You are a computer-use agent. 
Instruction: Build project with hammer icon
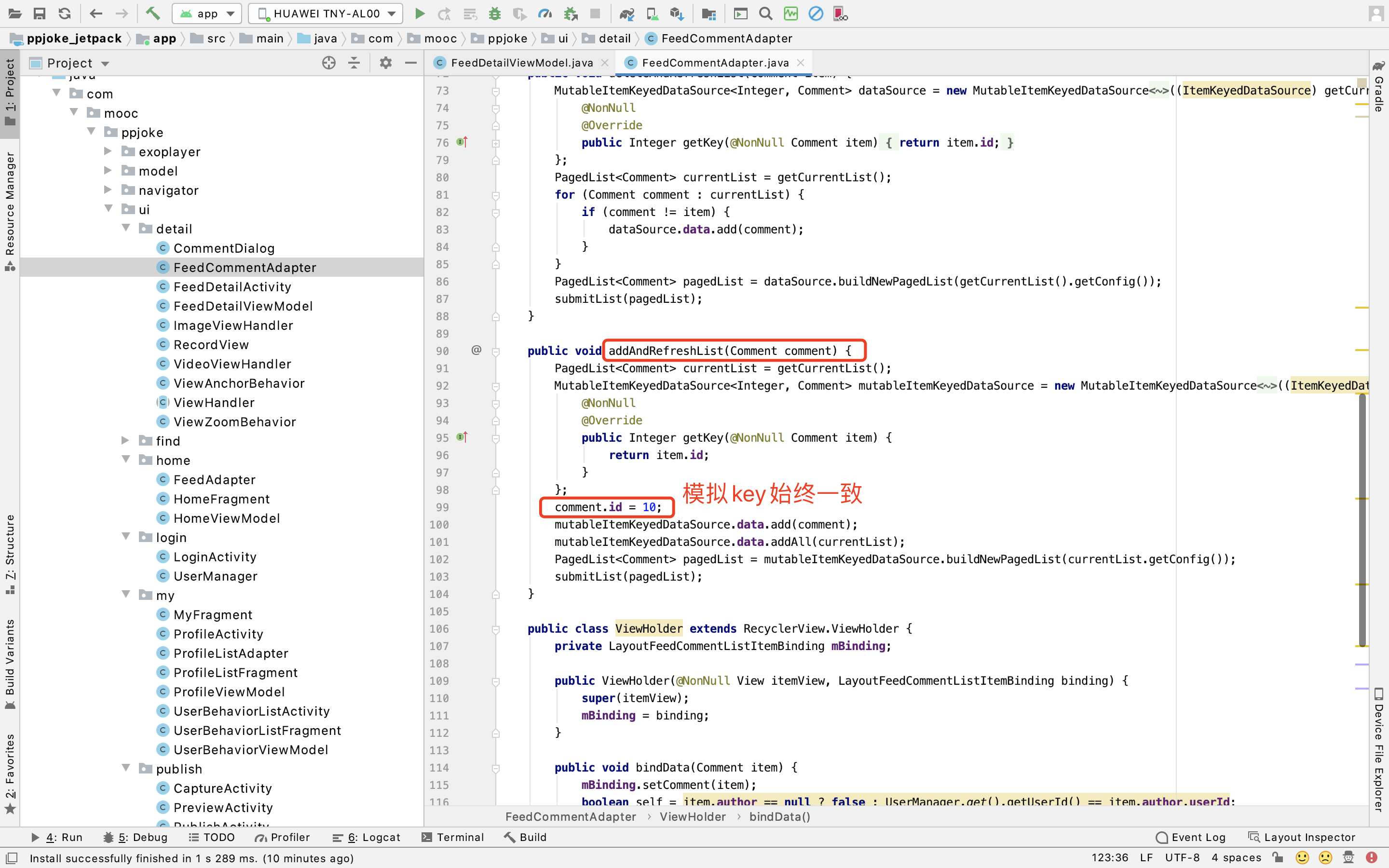(152, 13)
